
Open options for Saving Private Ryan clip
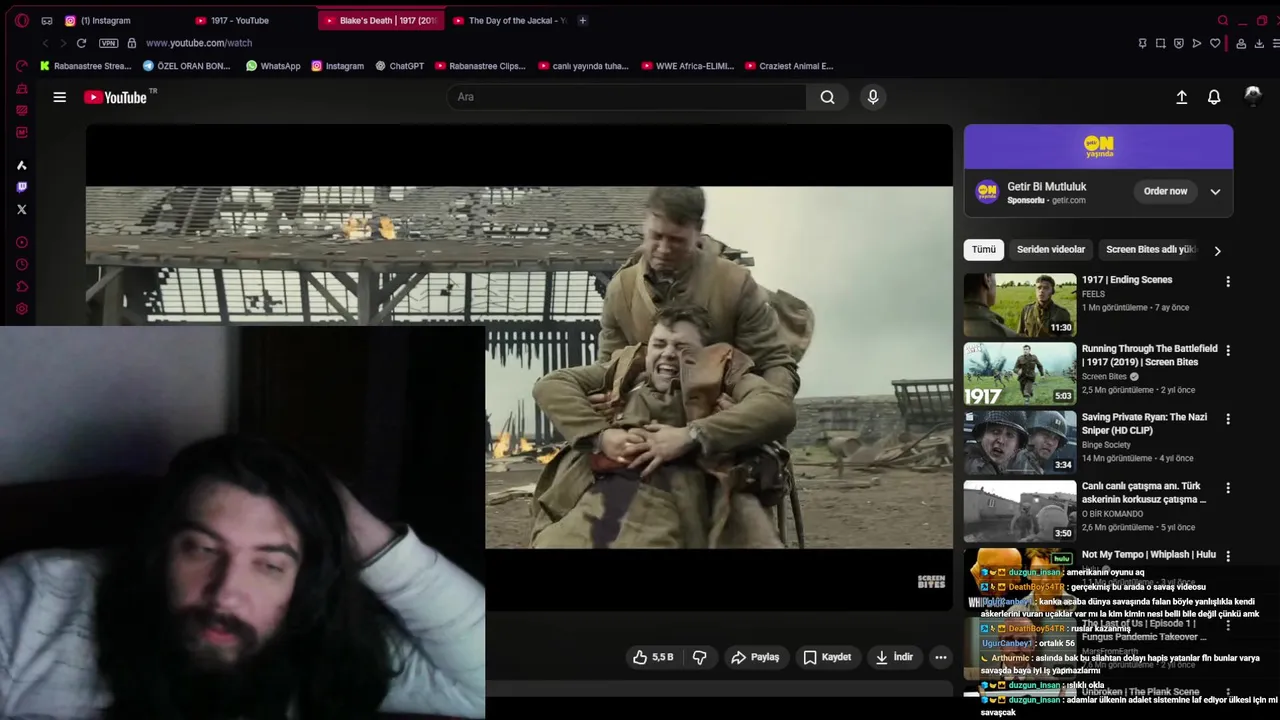click(x=1228, y=419)
